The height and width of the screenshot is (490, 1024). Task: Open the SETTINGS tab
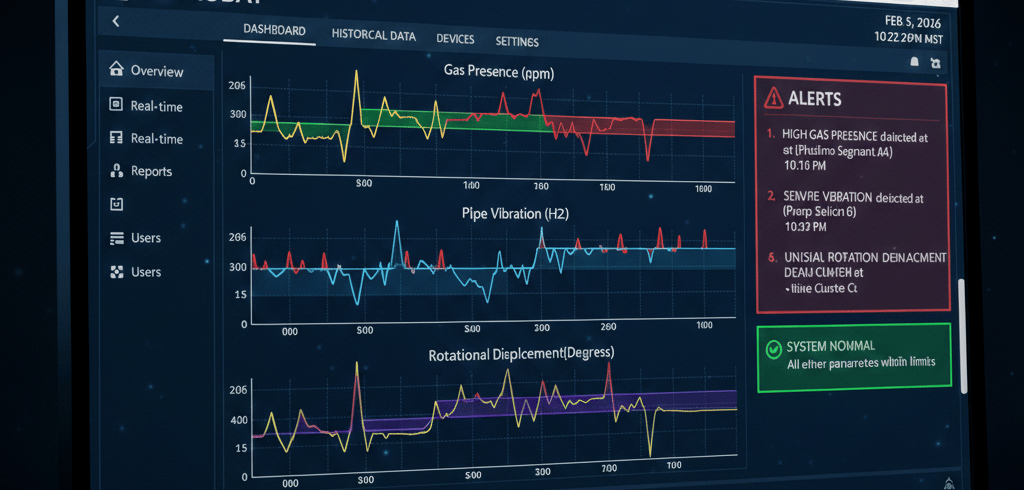coord(517,42)
